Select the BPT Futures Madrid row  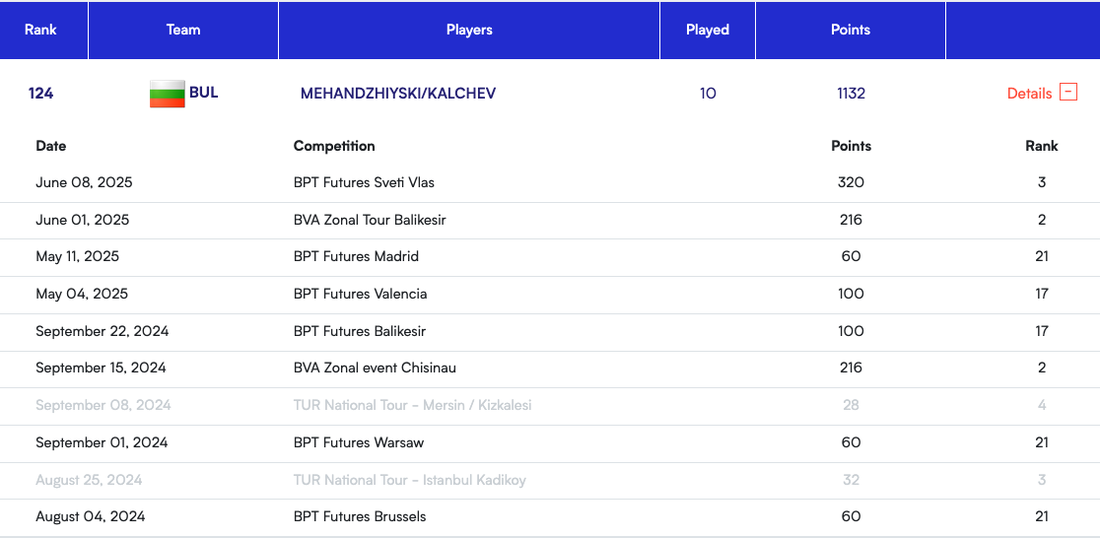click(x=356, y=257)
